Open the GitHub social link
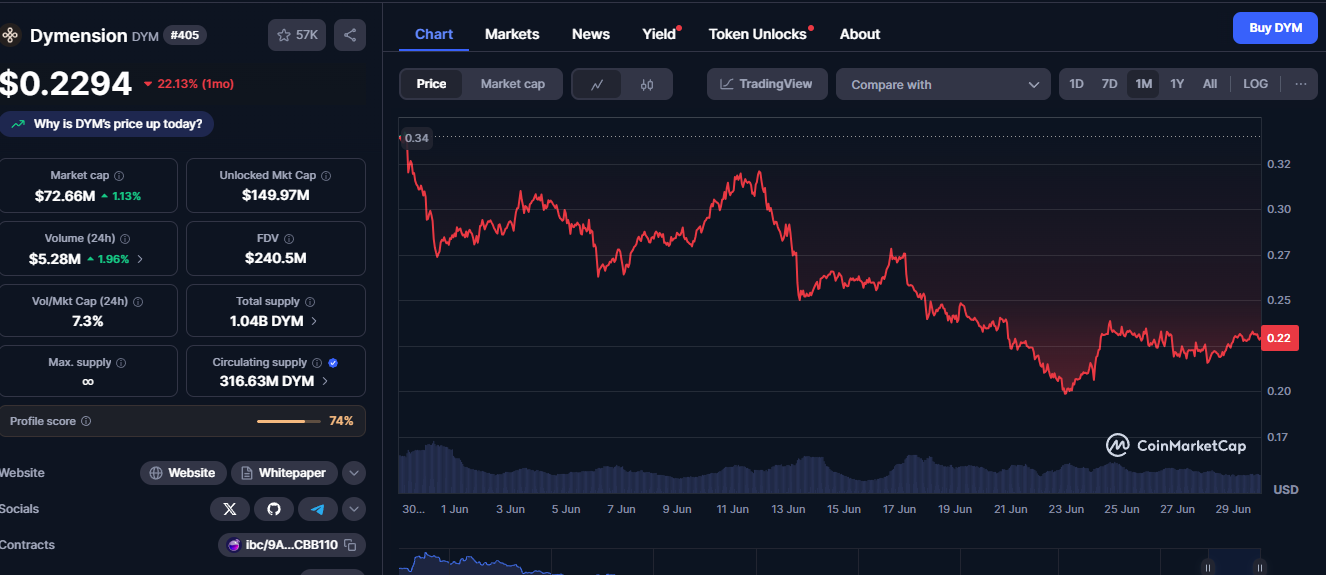1326x575 pixels. tap(274, 509)
